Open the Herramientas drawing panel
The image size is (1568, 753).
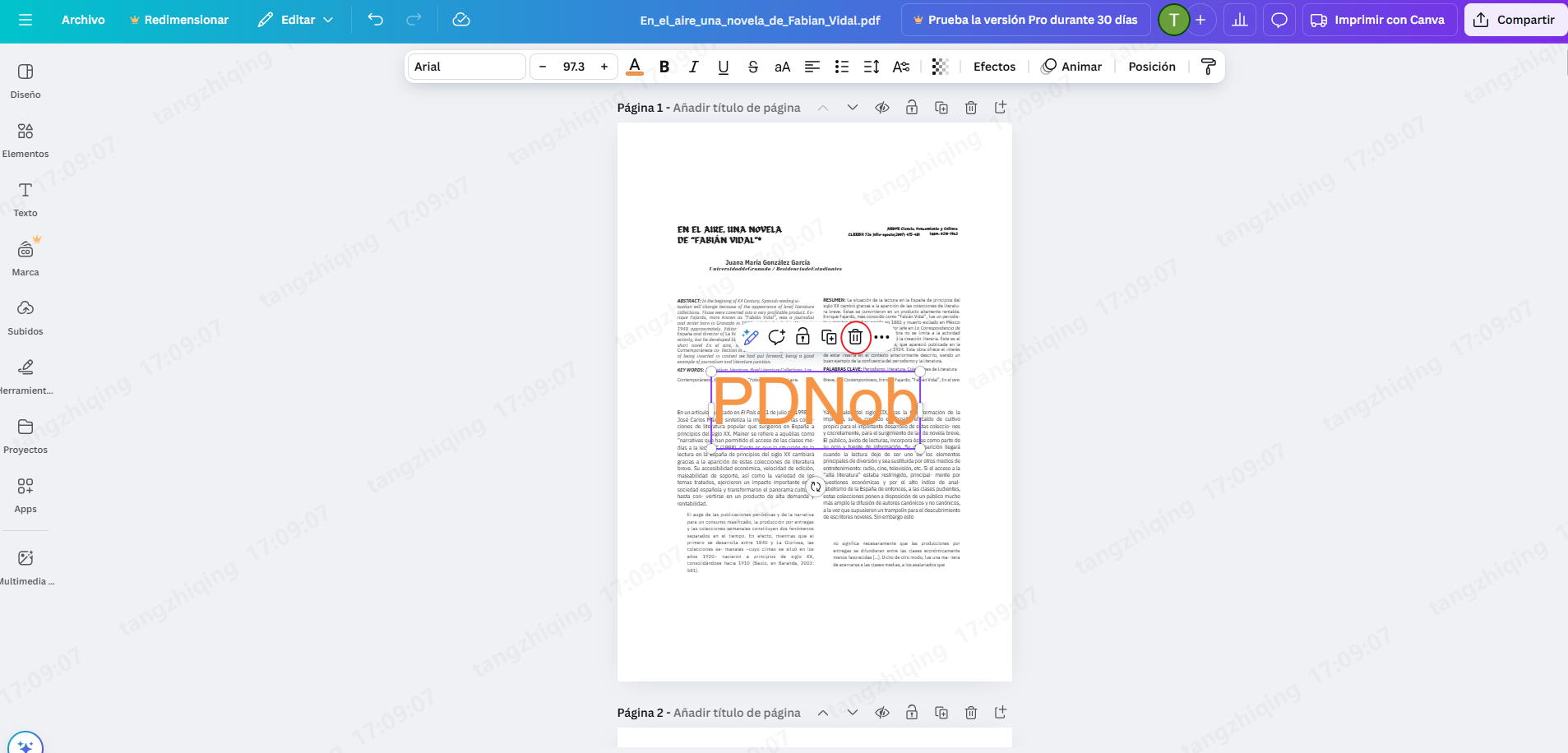coord(25,377)
